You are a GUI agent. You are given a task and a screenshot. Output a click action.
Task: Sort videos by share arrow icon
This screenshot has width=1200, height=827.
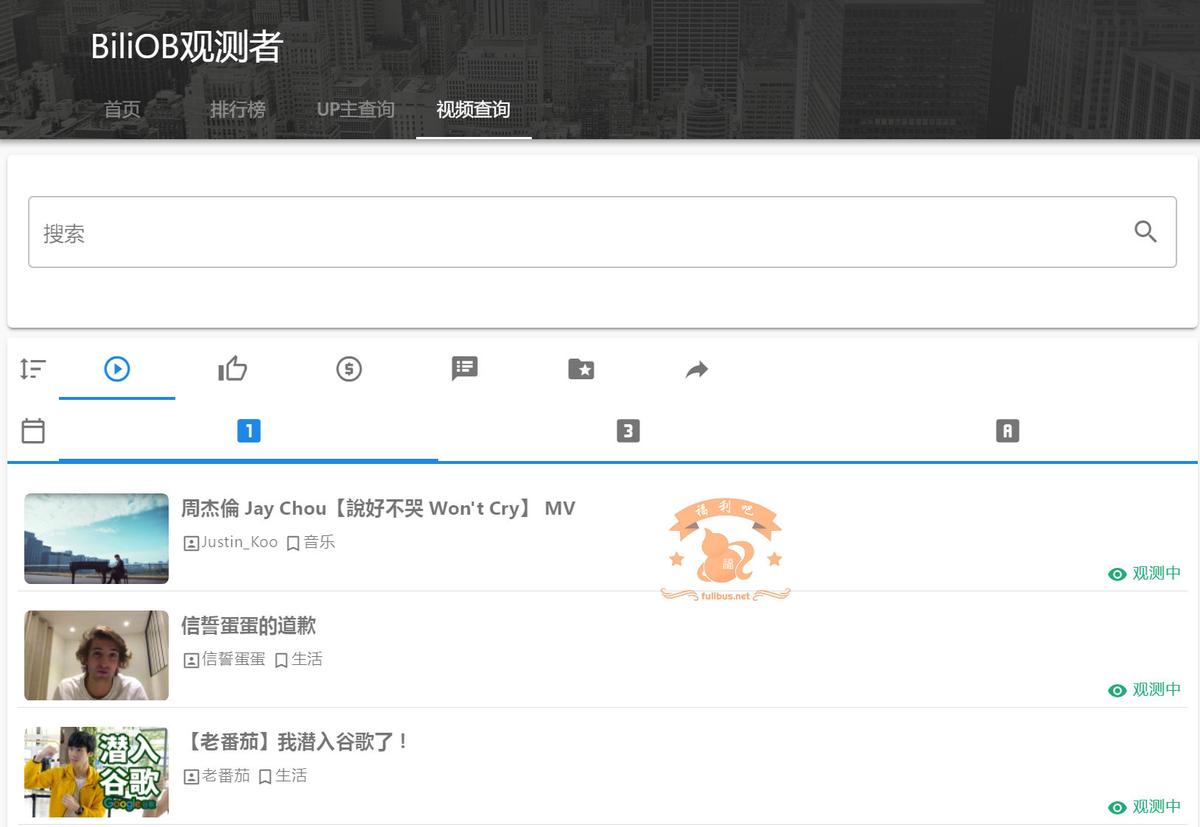coord(697,370)
